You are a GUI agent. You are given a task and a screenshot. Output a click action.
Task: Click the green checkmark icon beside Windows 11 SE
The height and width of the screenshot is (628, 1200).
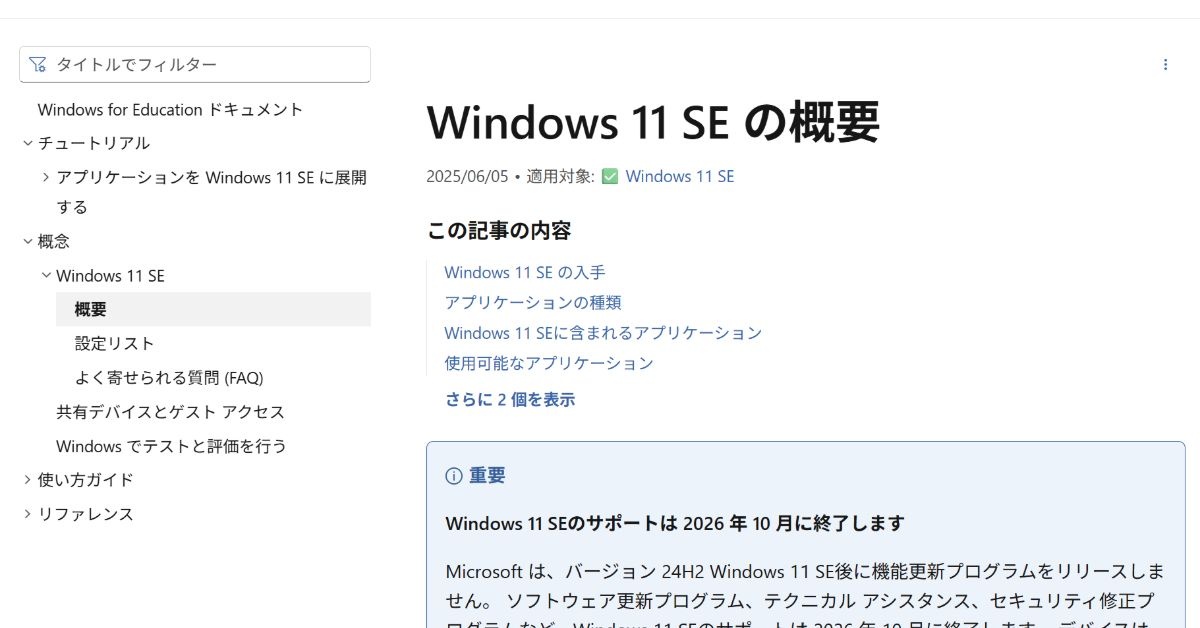click(610, 177)
